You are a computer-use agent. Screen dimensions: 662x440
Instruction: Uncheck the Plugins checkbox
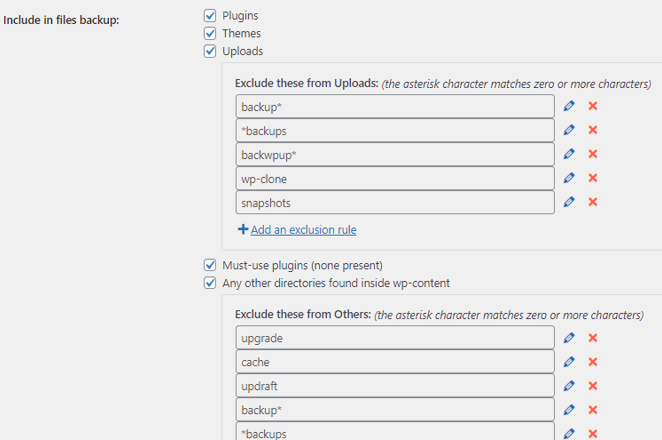[210, 16]
